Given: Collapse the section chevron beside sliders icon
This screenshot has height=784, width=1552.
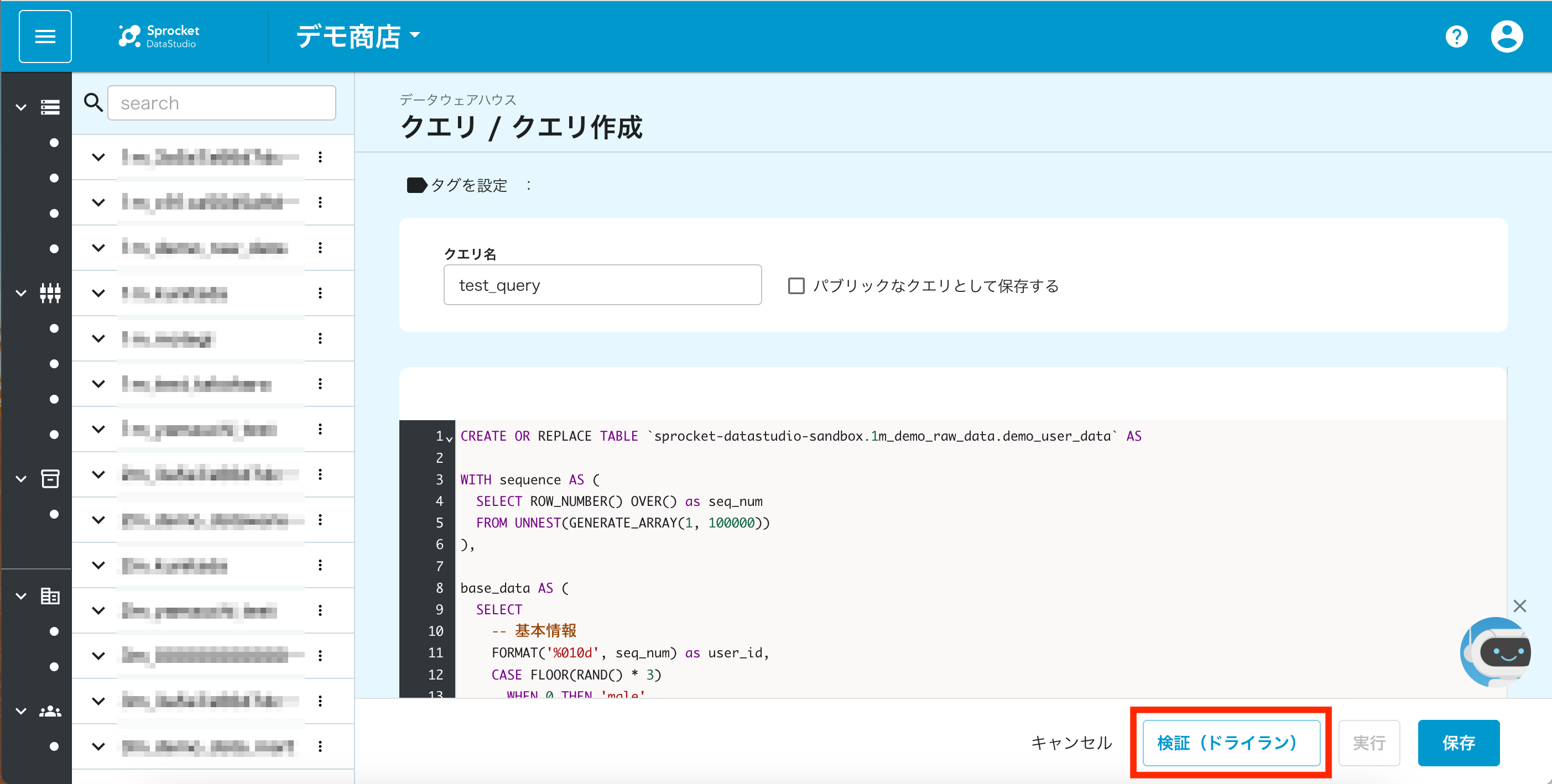Looking at the screenshot, I should coord(21,293).
